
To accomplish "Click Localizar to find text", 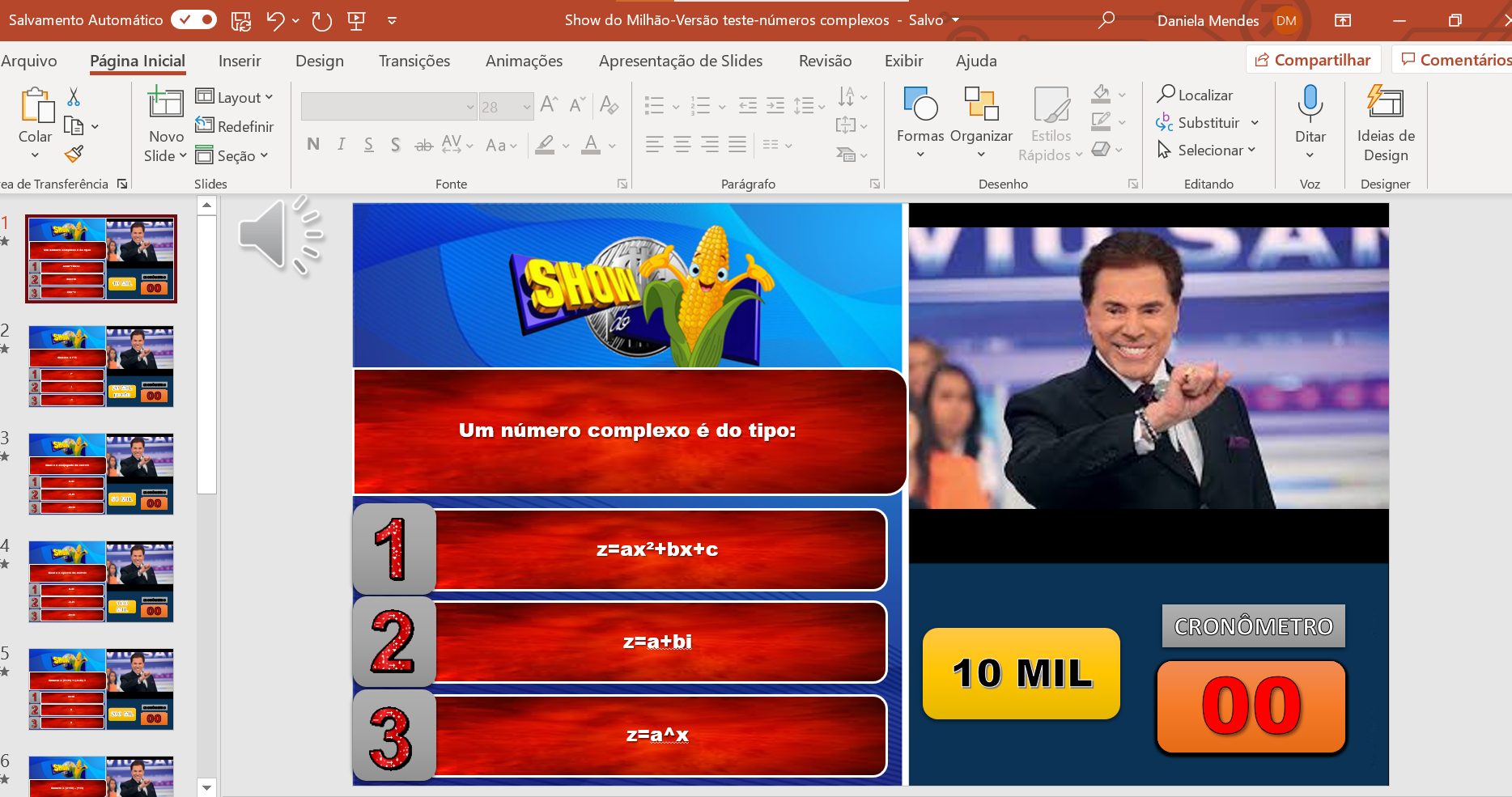I will (x=1195, y=95).
